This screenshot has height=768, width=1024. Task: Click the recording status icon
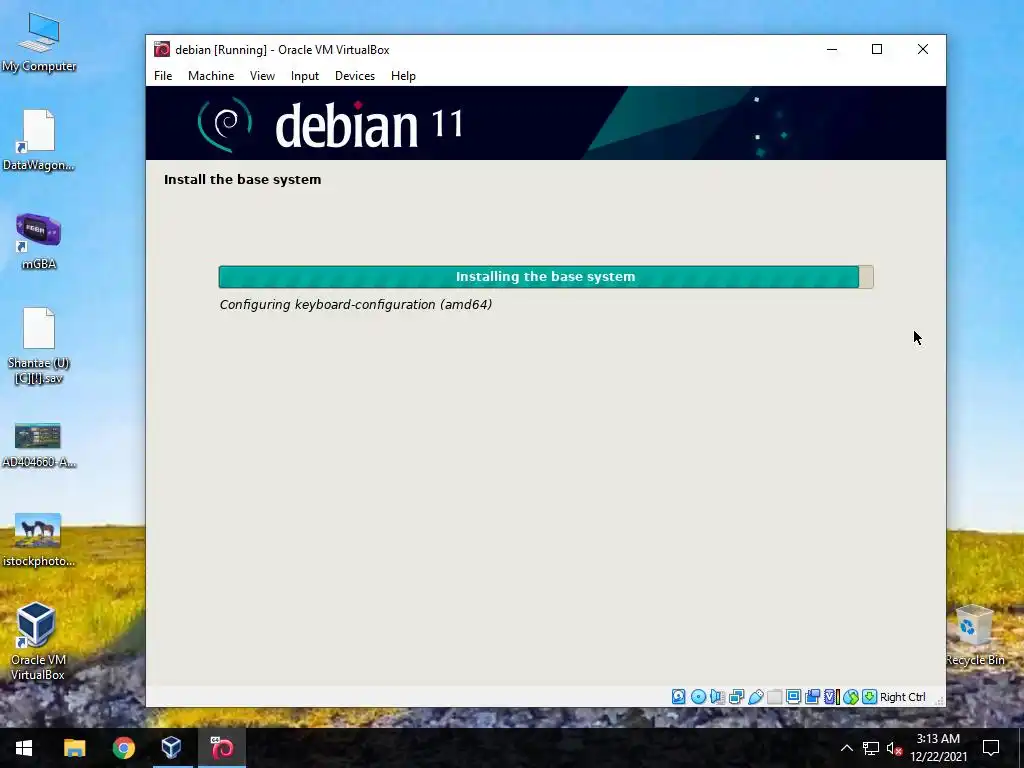click(x=812, y=697)
